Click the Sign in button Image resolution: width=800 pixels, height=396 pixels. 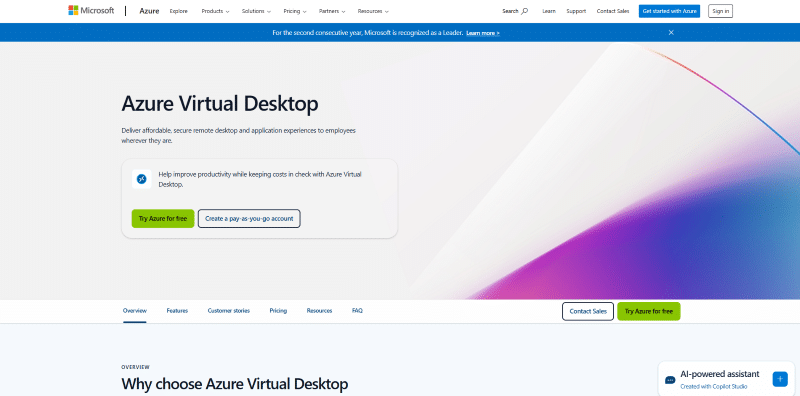(720, 11)
